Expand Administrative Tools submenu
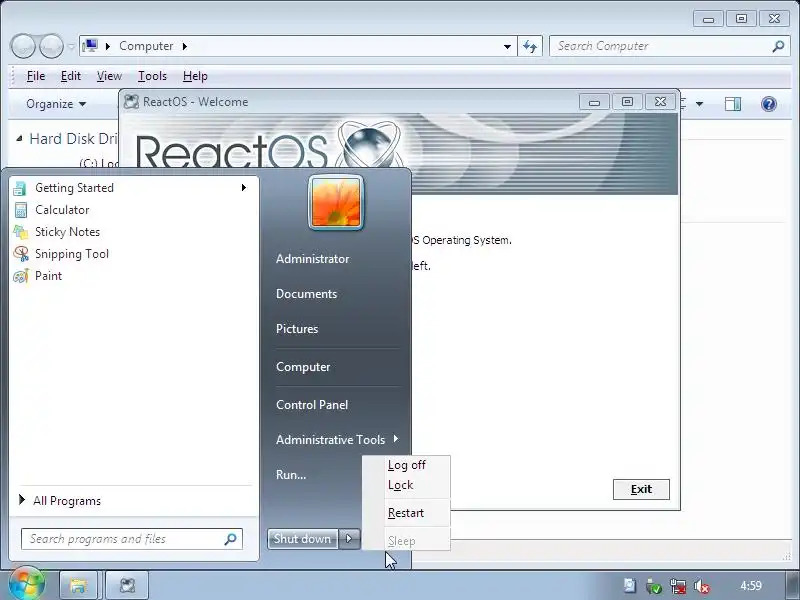Screen dimensions: 800x600 click(396, 439)
